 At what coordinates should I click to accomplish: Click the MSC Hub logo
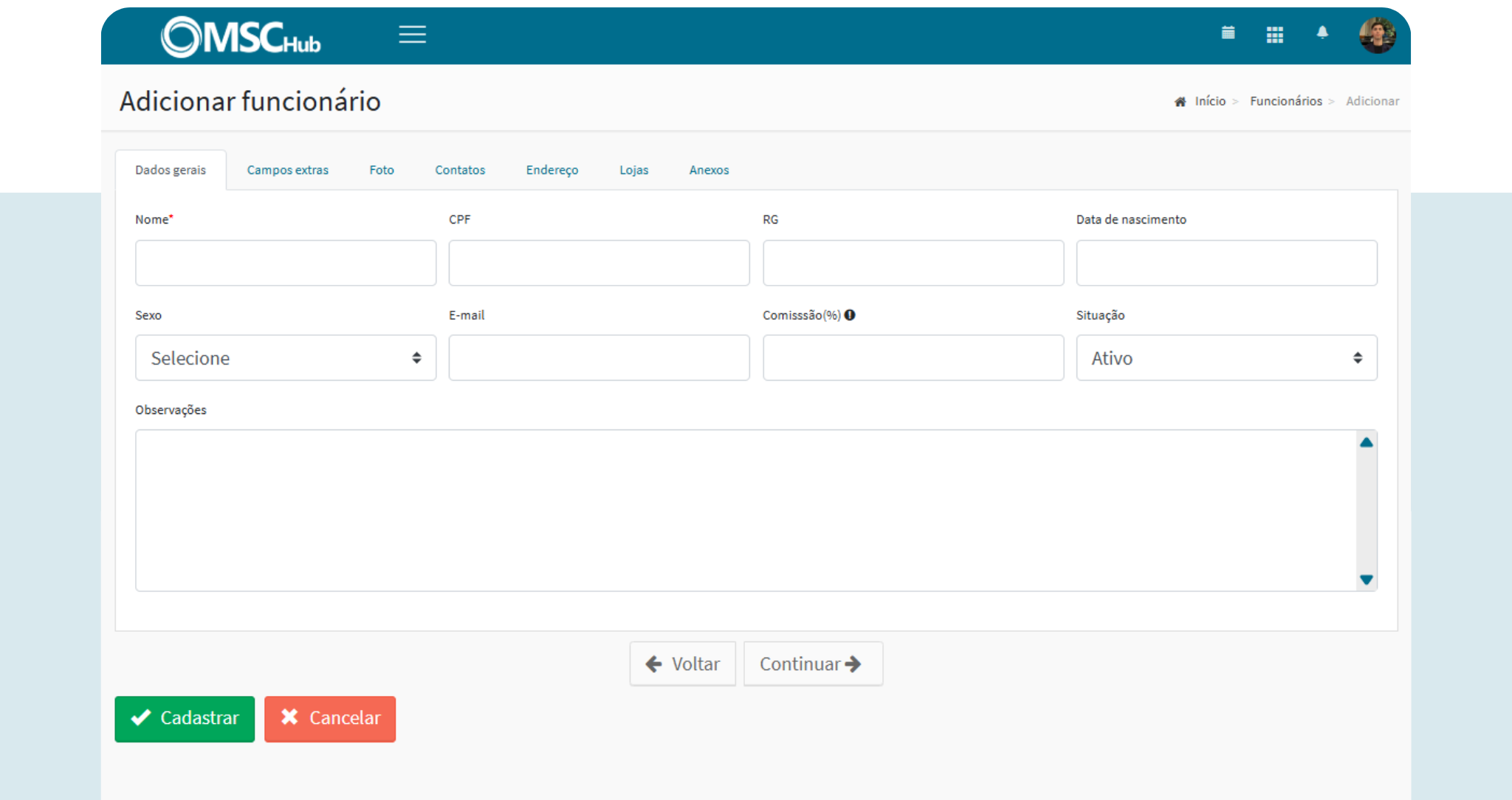pyautogui.click(x=241, y=37)
